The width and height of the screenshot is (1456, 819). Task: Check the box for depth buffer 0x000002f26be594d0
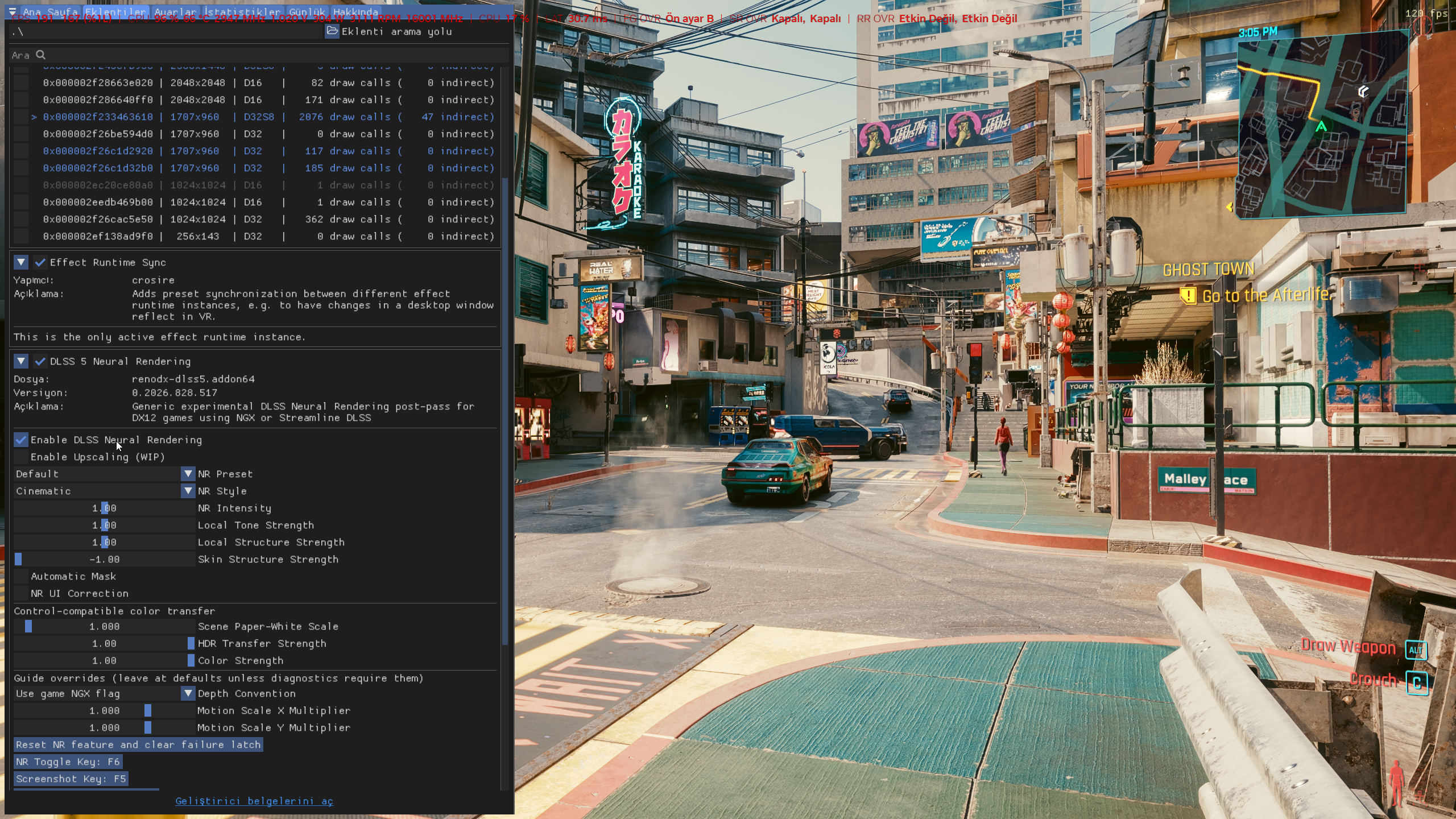pos(21,134)
